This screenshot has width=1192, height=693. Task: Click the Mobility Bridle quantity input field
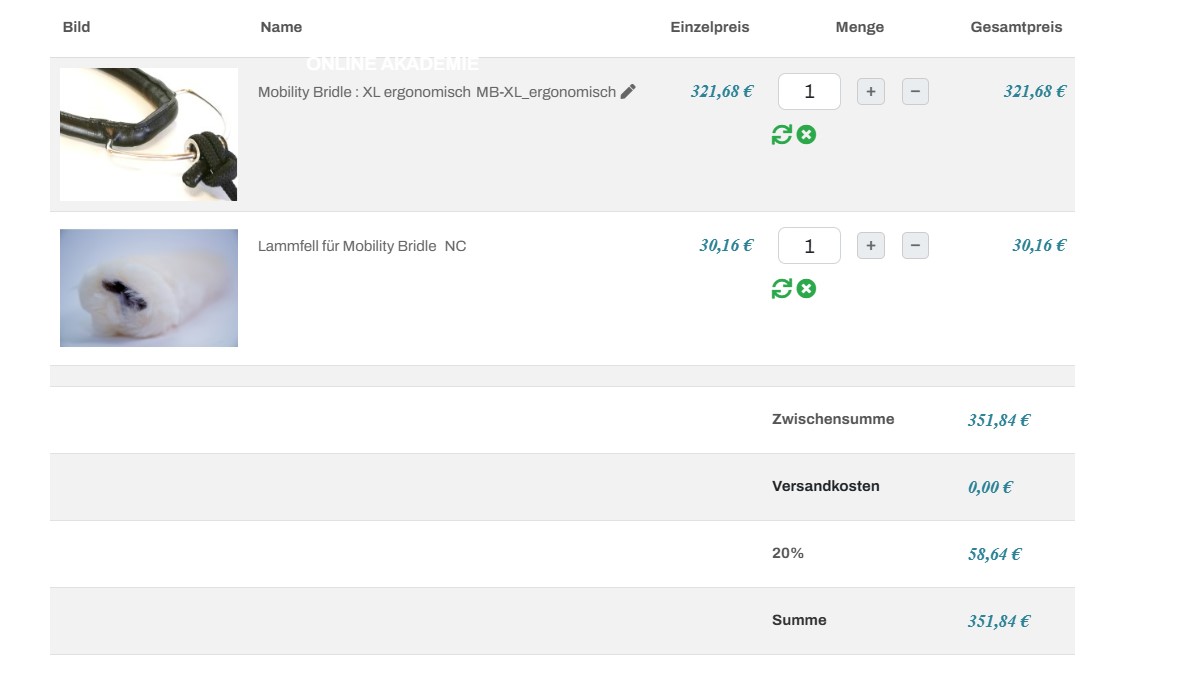(x=809, y=92)
